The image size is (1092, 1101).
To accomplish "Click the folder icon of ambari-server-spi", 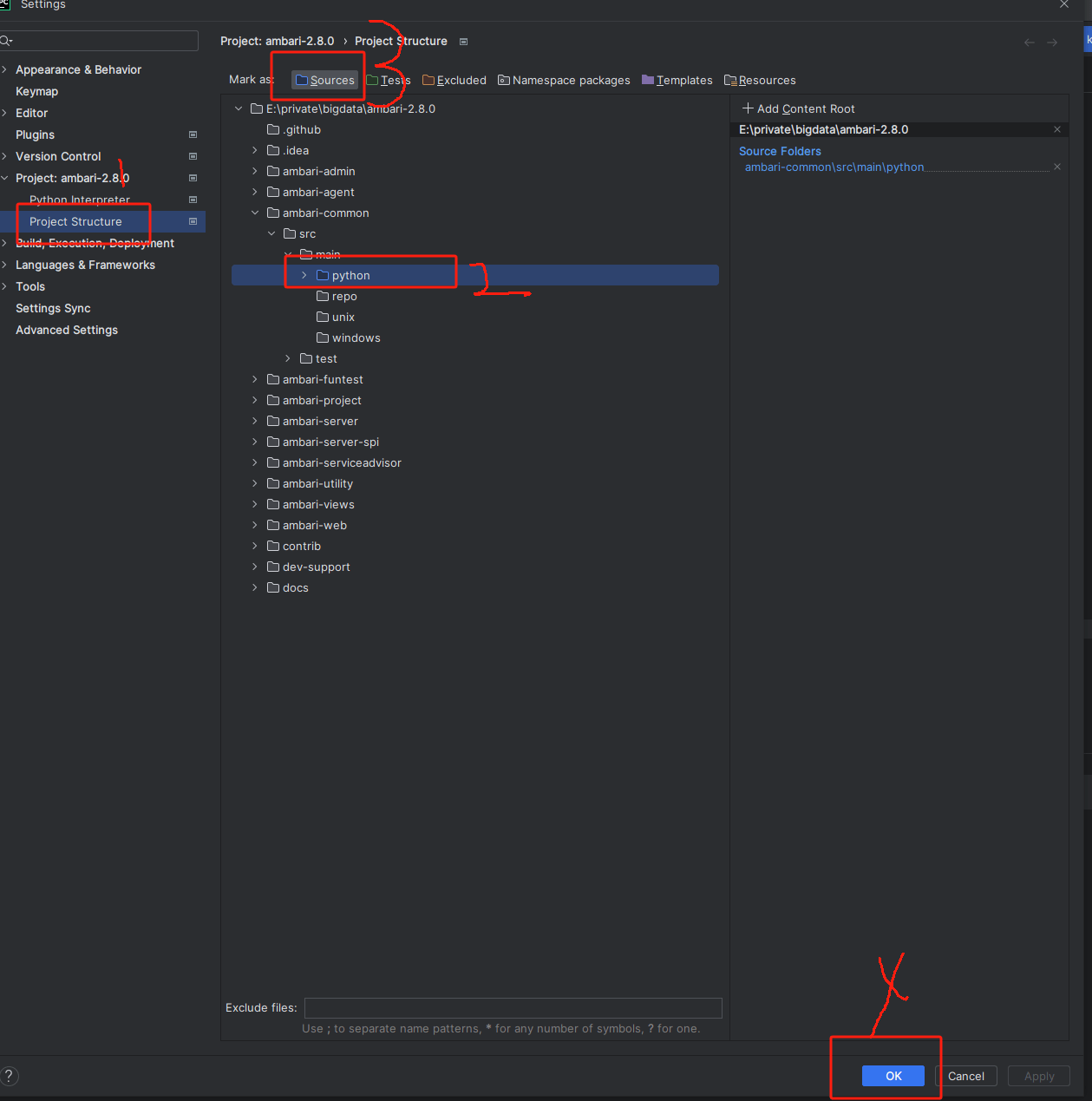I will 273,442.
